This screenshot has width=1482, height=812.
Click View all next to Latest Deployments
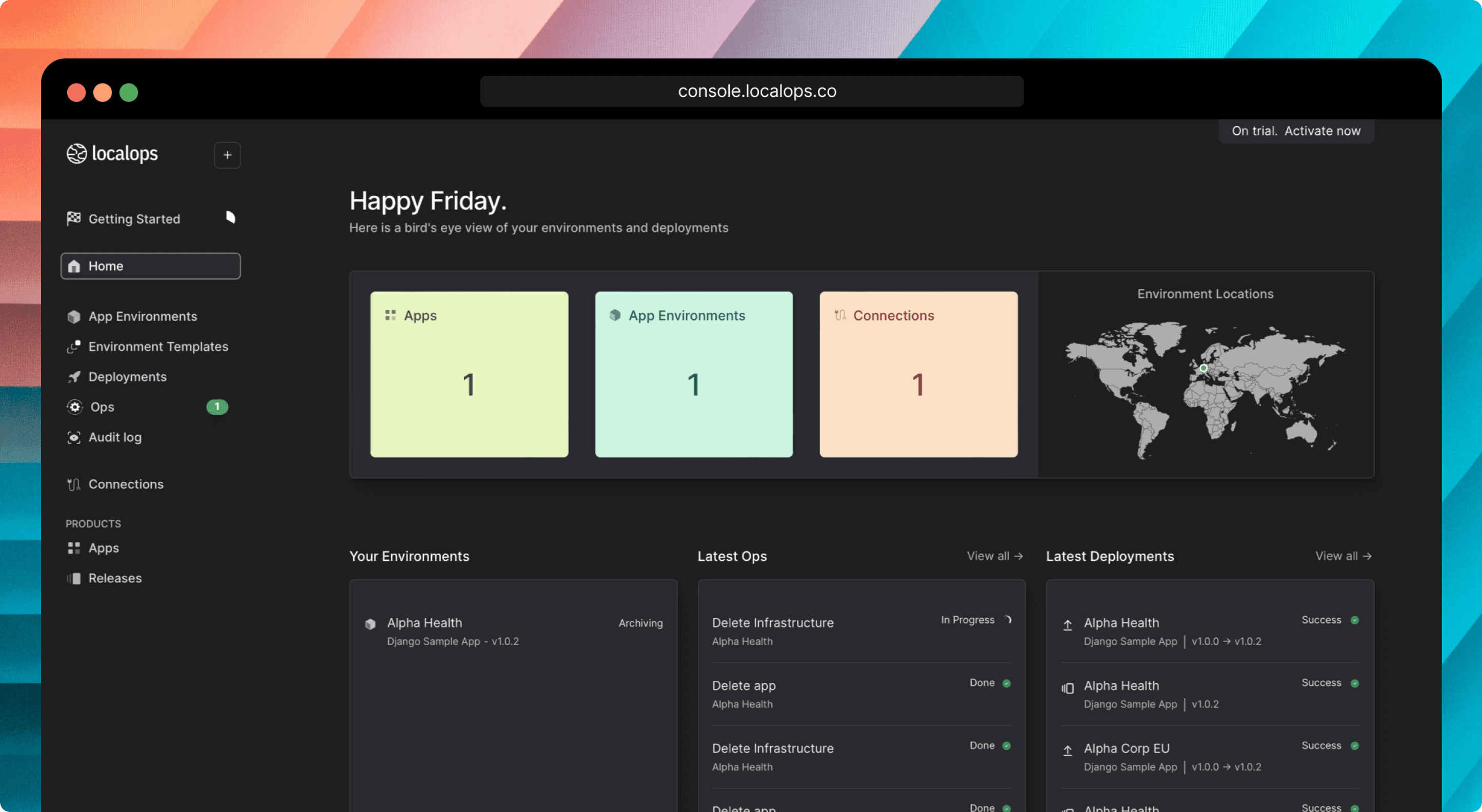(x=1343, y=556)
